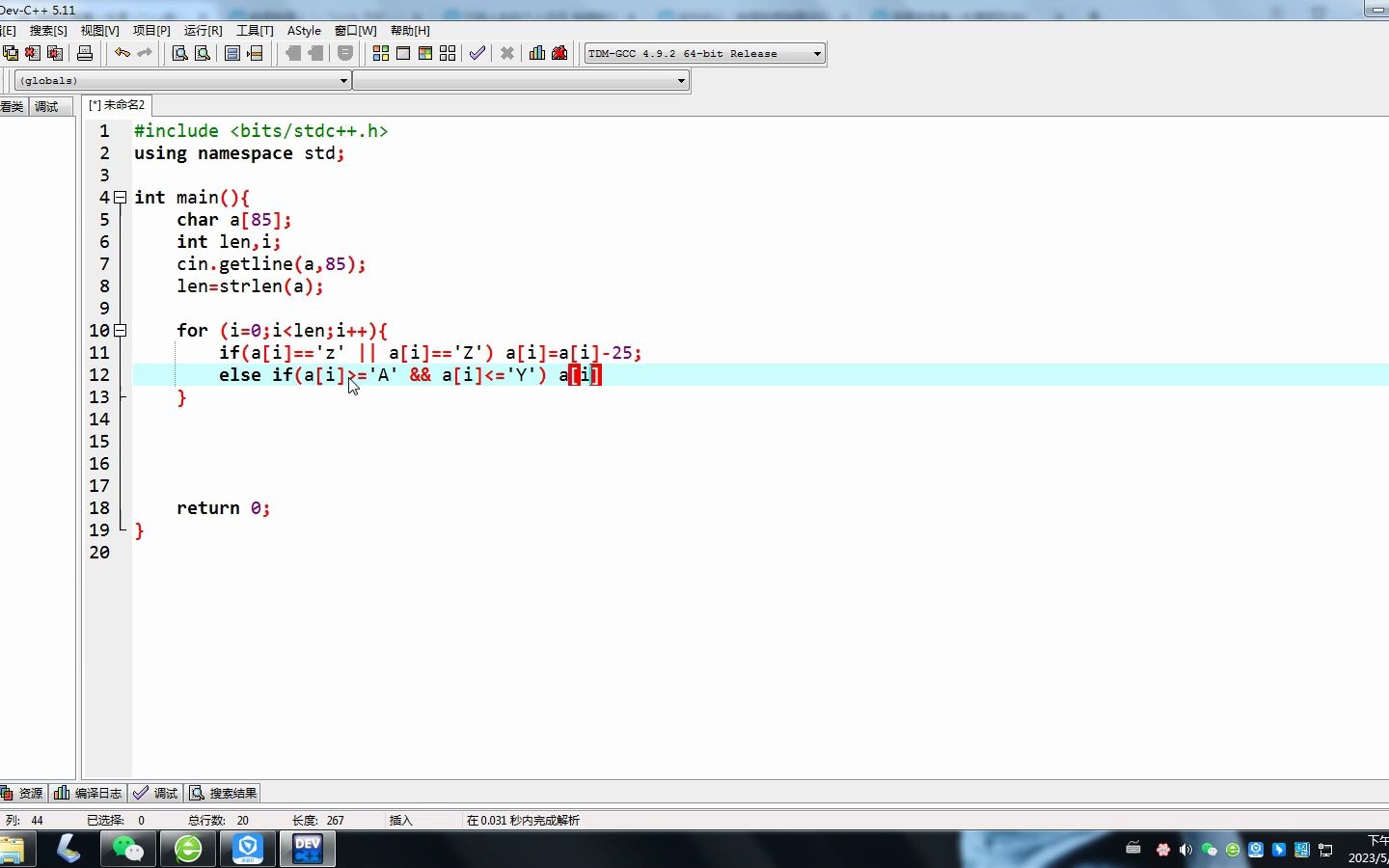
Task: Open the 工具[T] menu
Action: click(x=255, y=31)
